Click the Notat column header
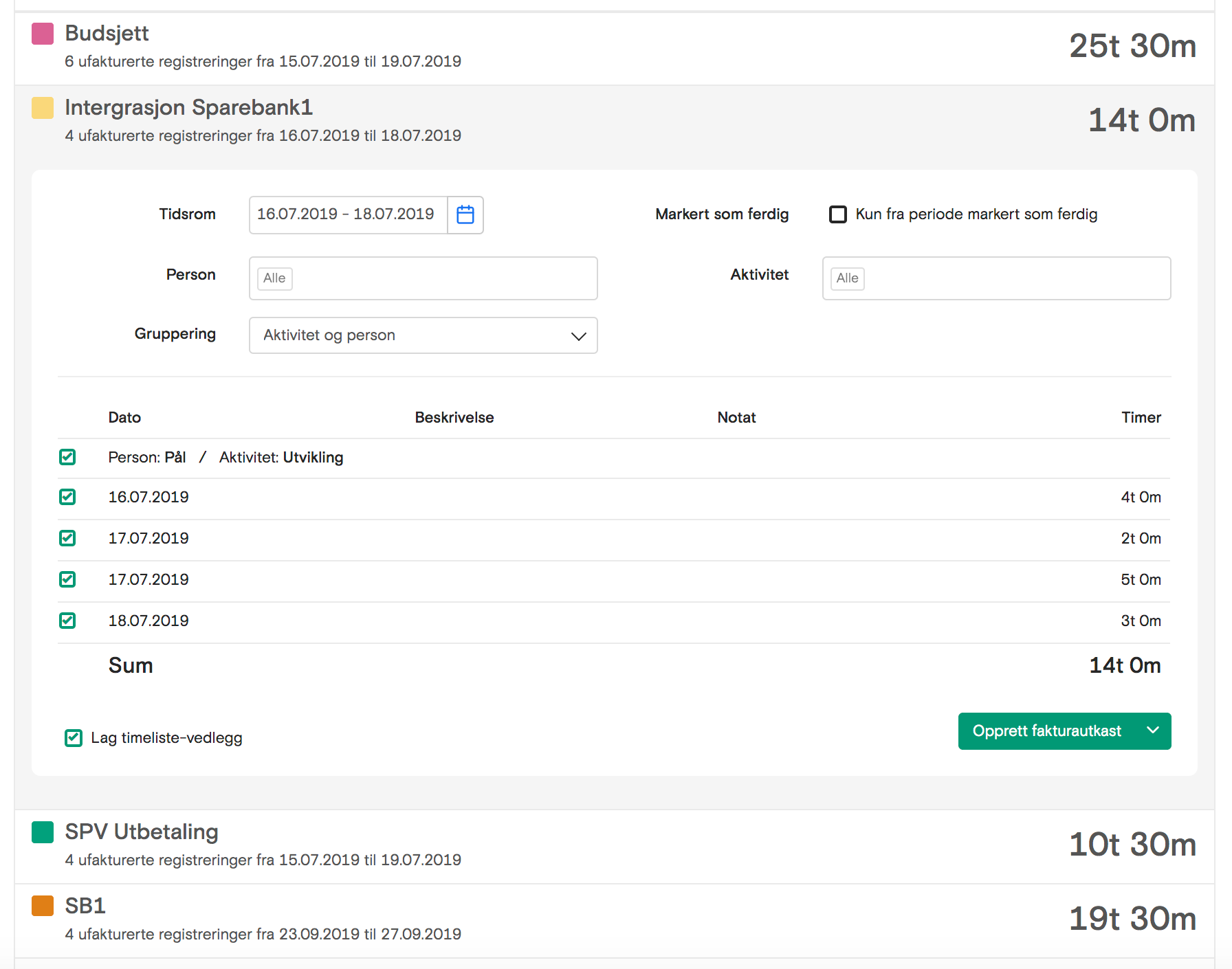Screen dimensions: 1232x969 coord(736,417)
